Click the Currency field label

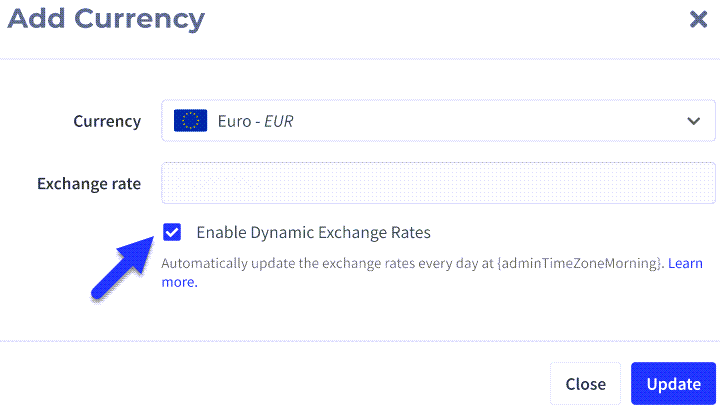pyautogui.click(x=107, y=121)
